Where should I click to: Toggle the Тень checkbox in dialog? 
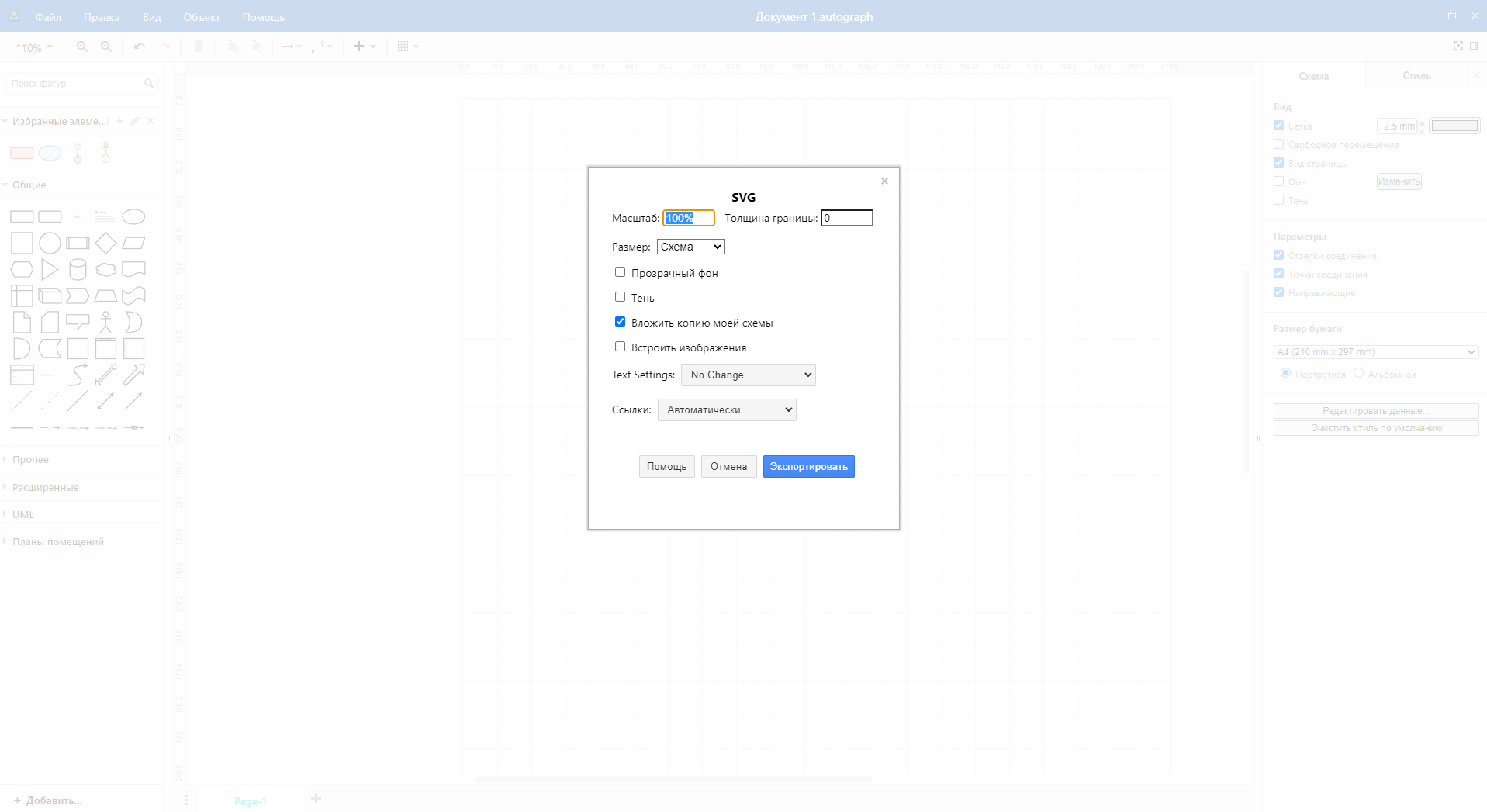(x=620, y=297)
